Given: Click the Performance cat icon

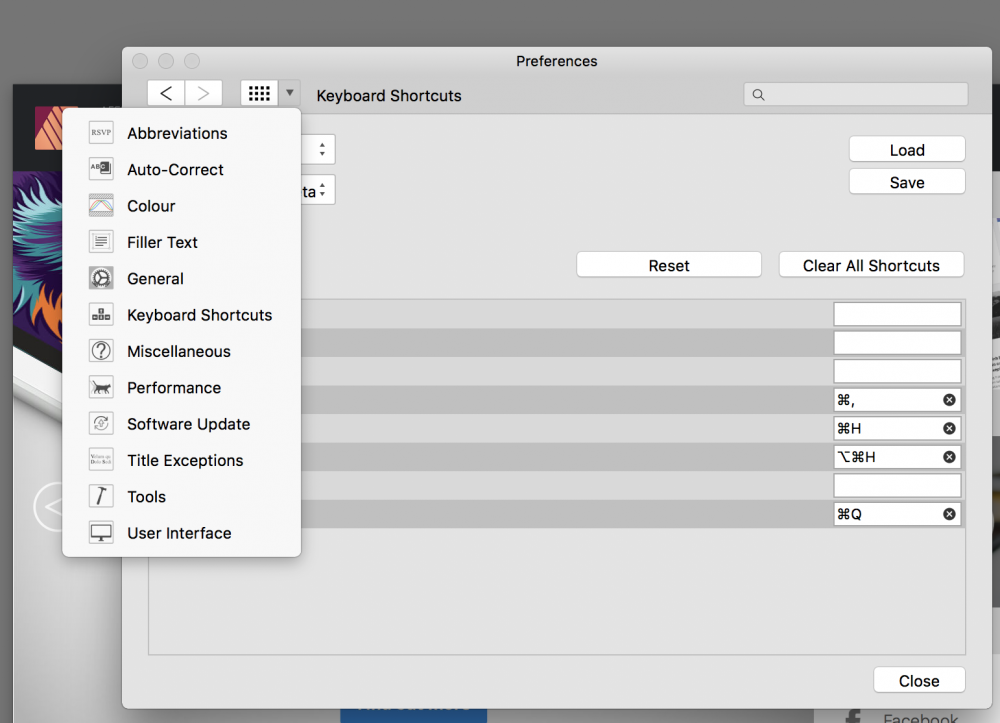Looking at the screenshot, I should tap(101, 388).
